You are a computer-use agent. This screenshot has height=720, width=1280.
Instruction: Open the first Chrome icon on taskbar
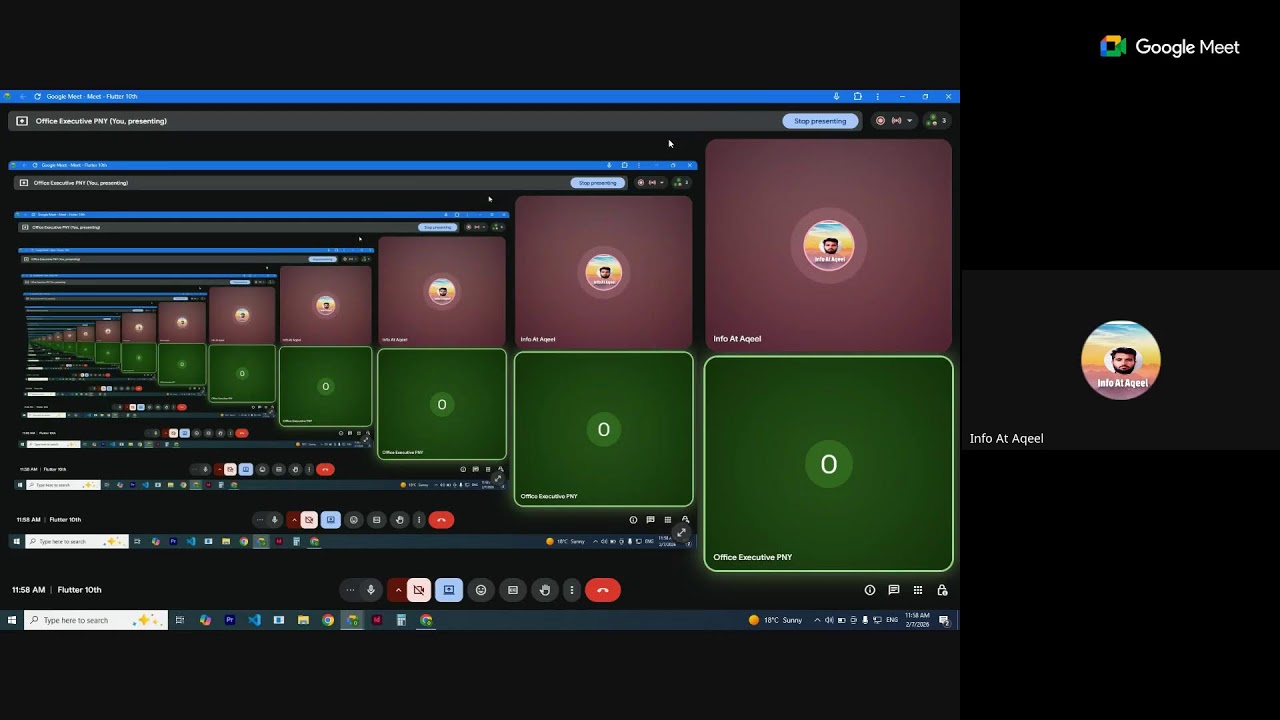coord(328,620)
